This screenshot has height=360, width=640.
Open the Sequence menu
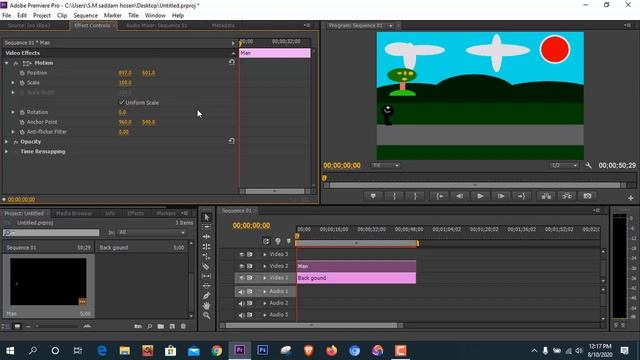pyautogui.click(x=85, y=16)
